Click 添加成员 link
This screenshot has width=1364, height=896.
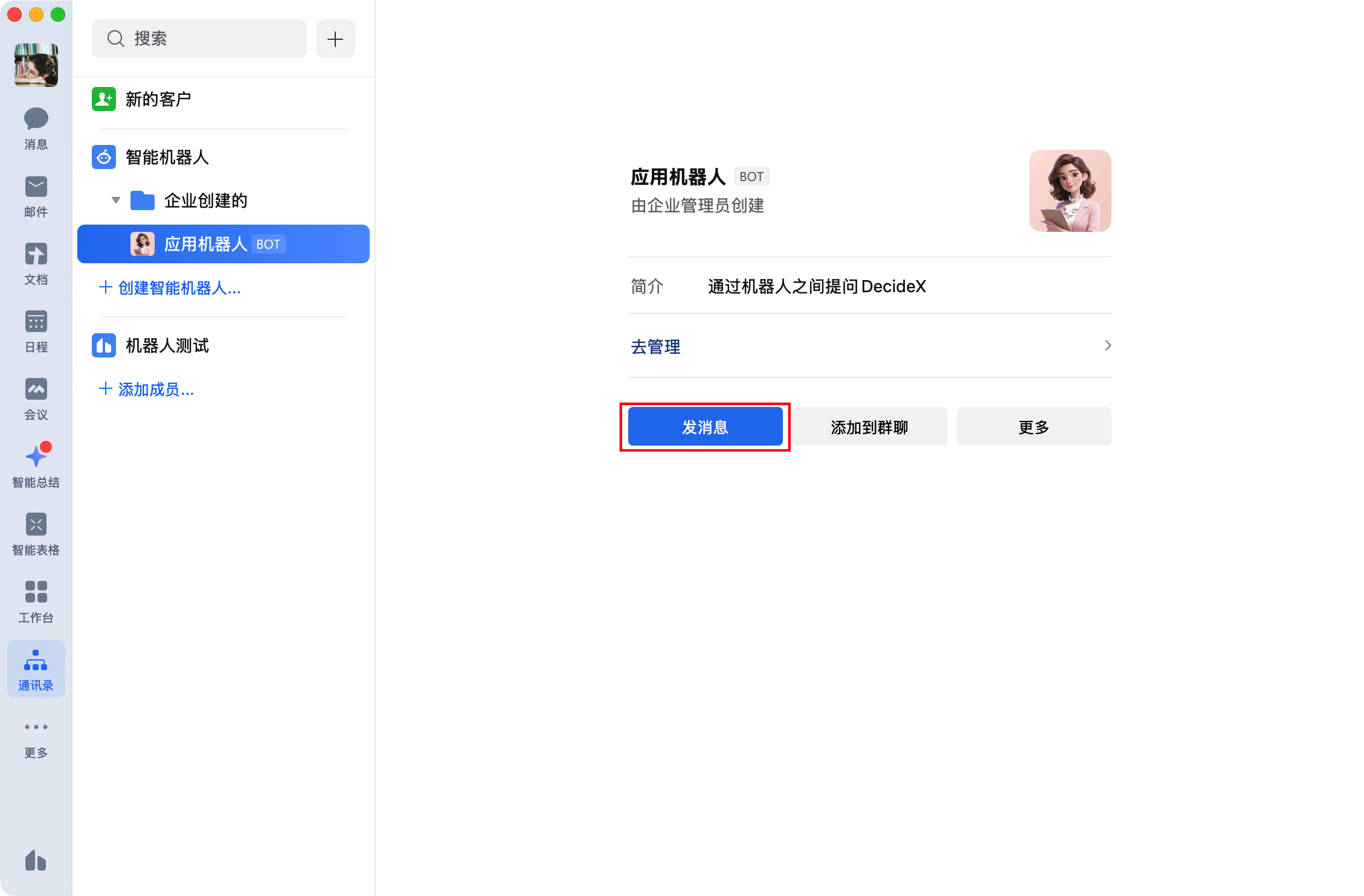146,389
